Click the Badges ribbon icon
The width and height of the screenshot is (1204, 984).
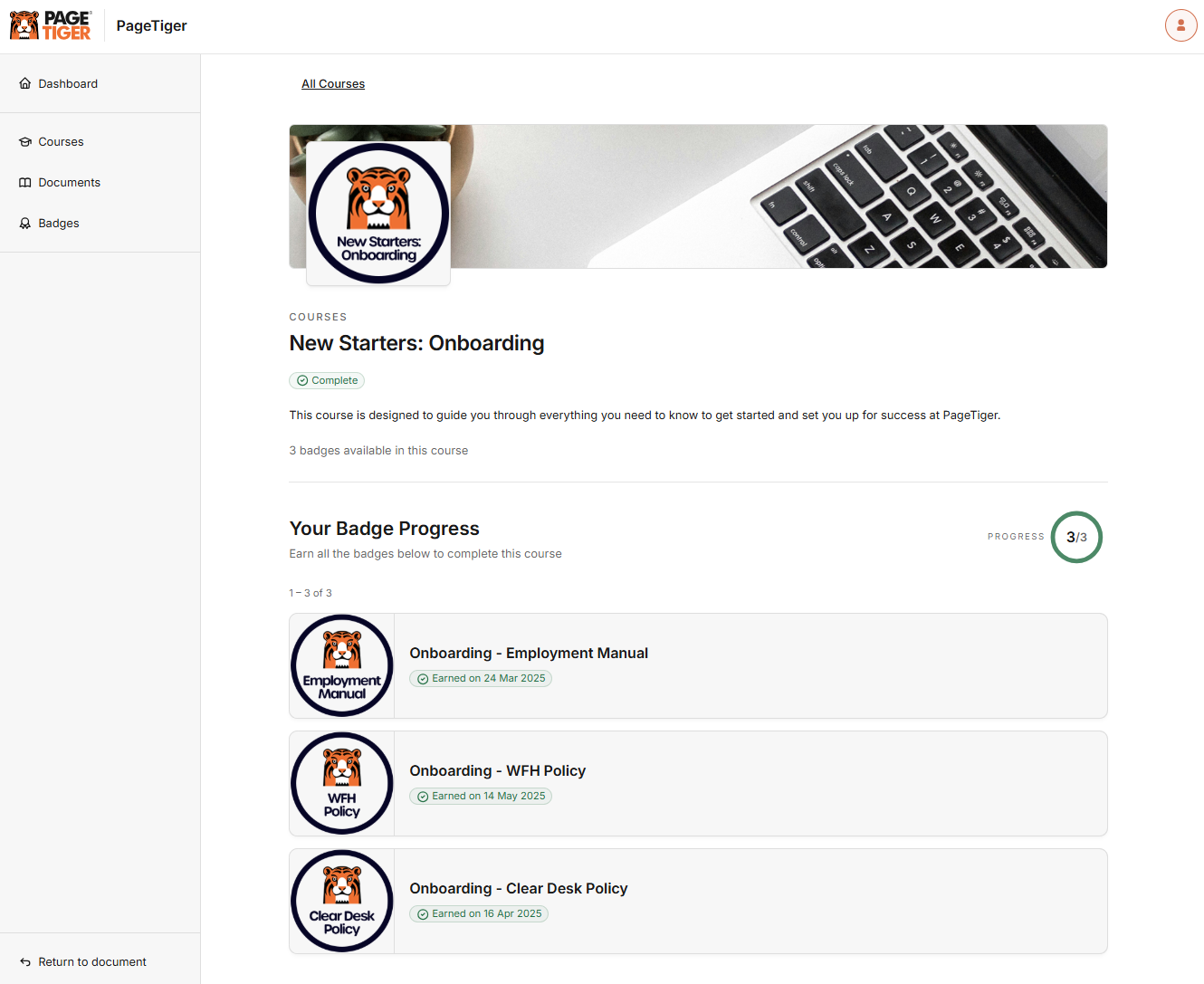coord(25,224)
